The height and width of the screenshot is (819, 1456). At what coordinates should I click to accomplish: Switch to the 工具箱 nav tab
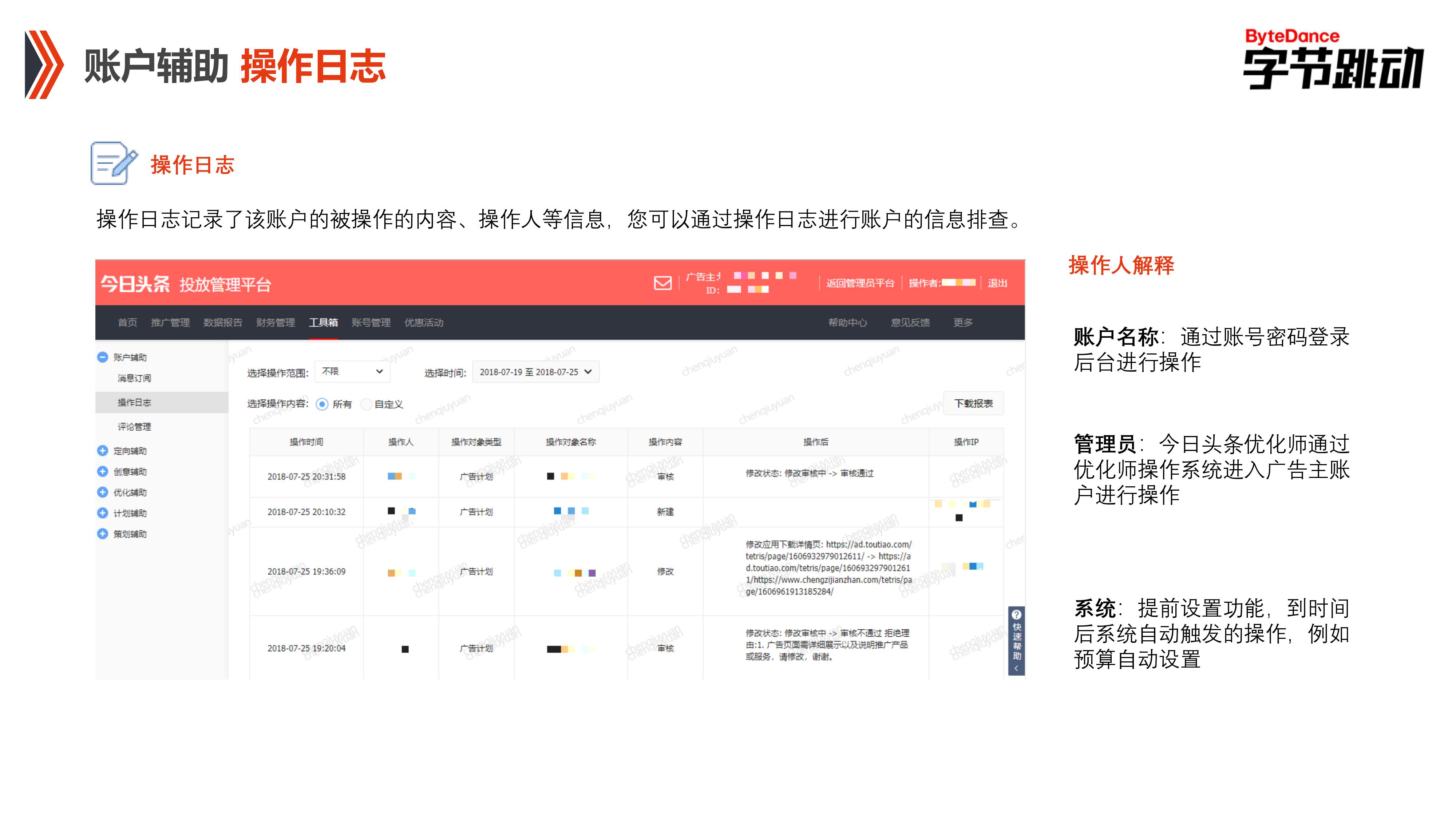[x=323, y=322]
